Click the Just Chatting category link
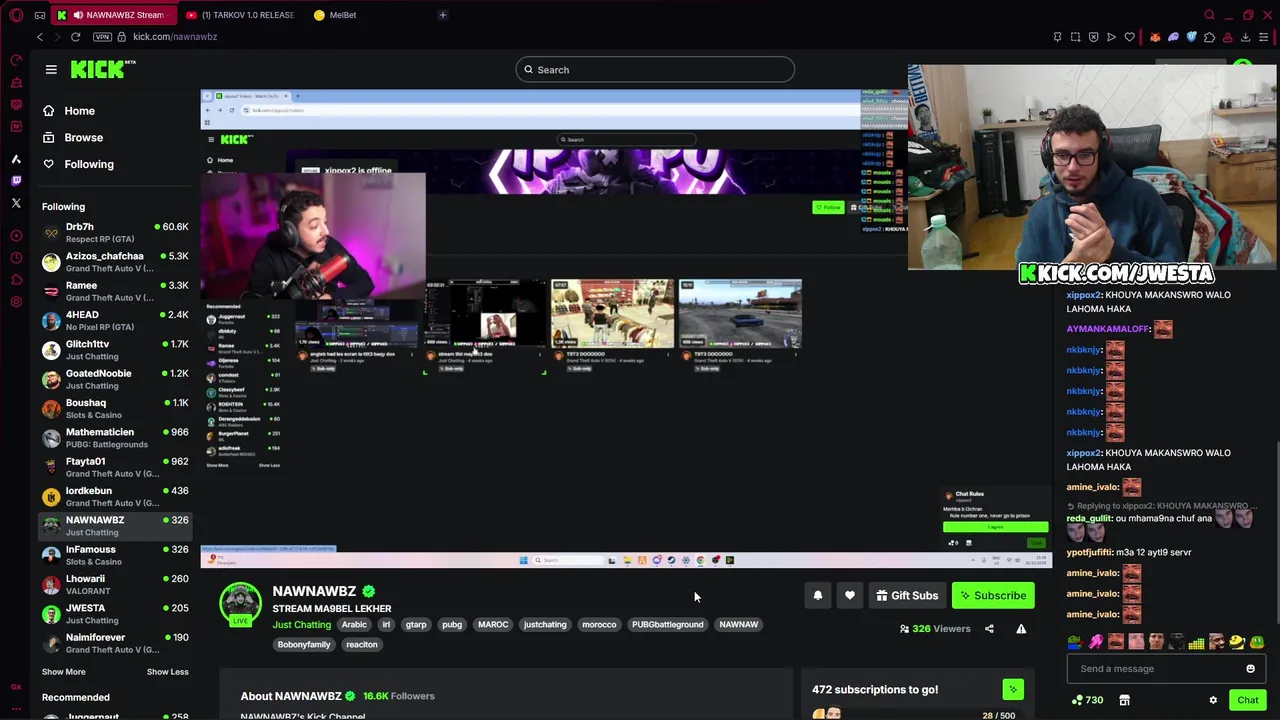The width and height of the screenshot is (1280, 720). coord(301,625)
